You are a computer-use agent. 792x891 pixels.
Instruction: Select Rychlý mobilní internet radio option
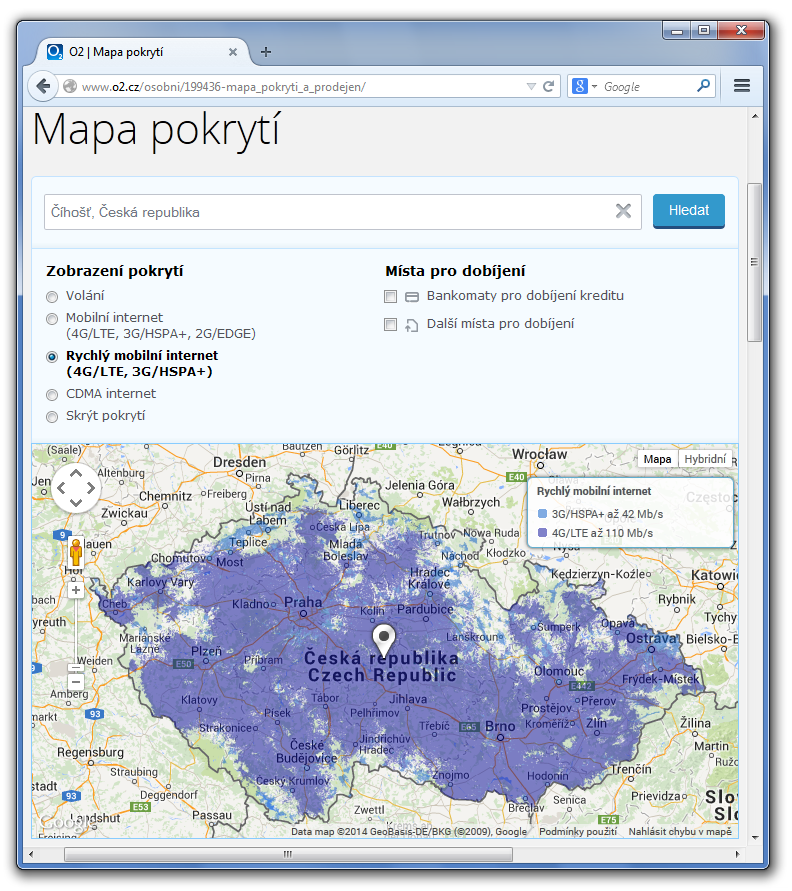point(52,357)
